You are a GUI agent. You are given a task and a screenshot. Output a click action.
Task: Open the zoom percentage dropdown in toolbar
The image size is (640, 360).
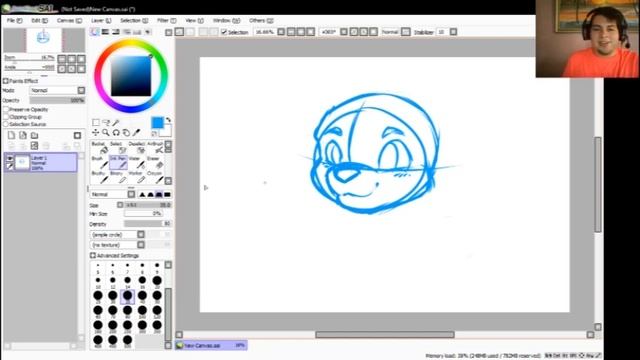click(x=281, y=32)
